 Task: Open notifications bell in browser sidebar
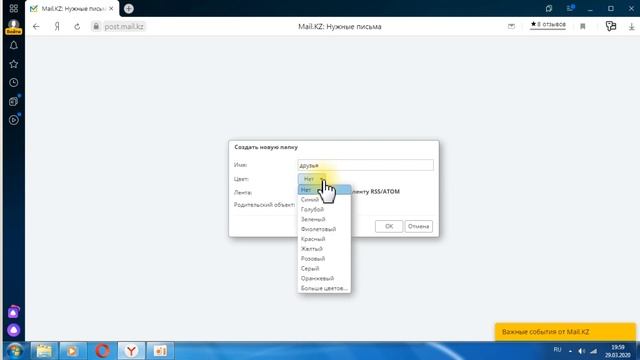[13, 45]
